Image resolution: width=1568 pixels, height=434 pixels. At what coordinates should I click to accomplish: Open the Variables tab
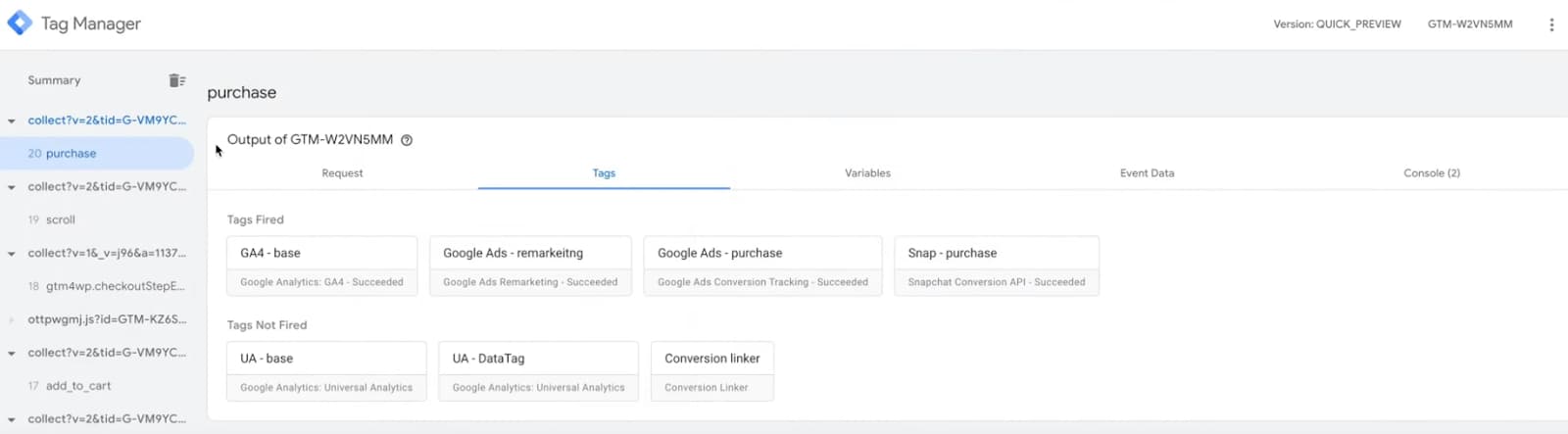[x=867, y=173]
